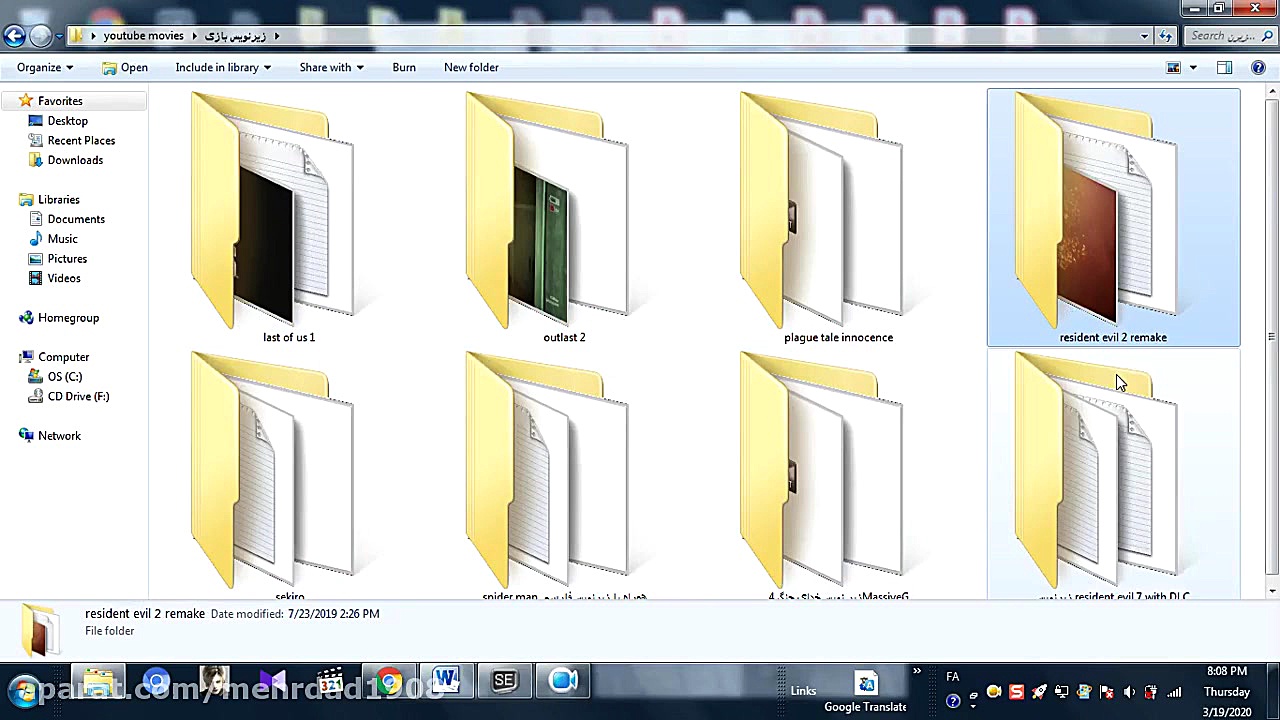
Task: Expand the arrow after youtube movies breadcrumb
Action: [x=195, y=36]
